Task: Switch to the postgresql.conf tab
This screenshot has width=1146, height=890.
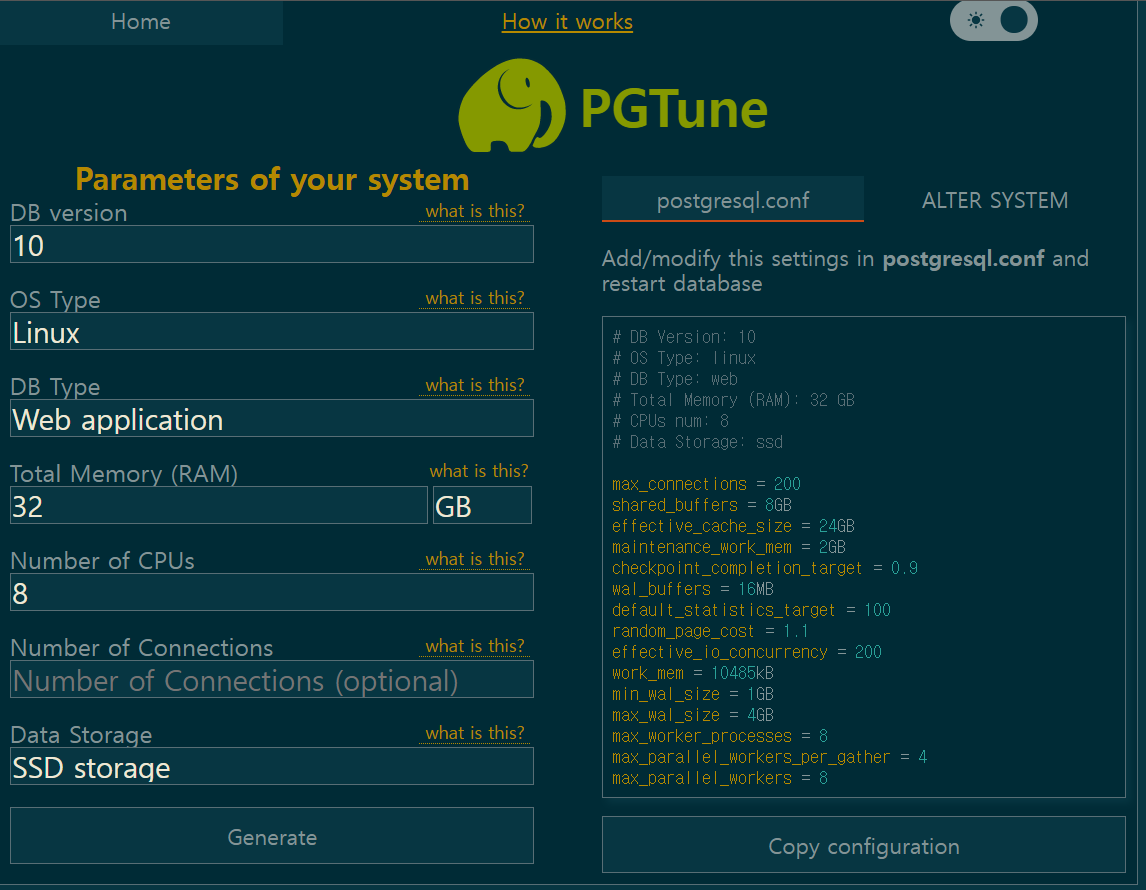Action: [732, 199]
